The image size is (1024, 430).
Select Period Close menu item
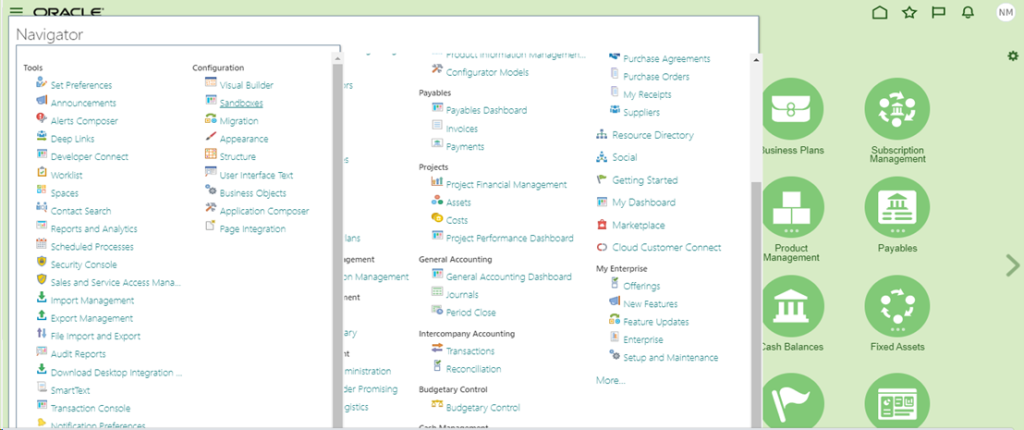tap(471, 312)
